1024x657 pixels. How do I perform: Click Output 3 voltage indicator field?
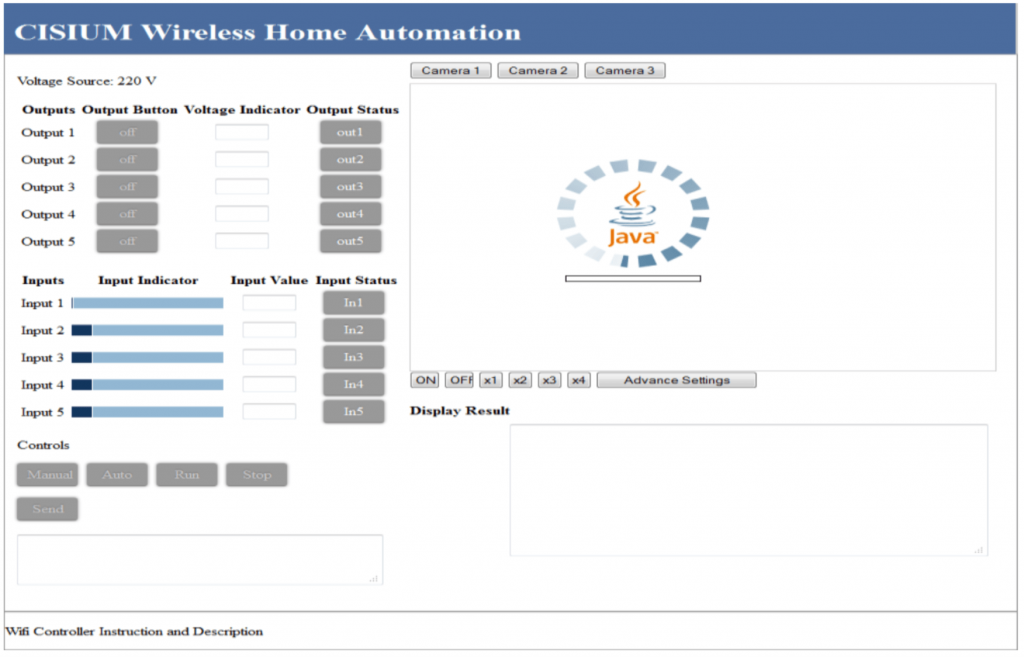tap(242, 187)
